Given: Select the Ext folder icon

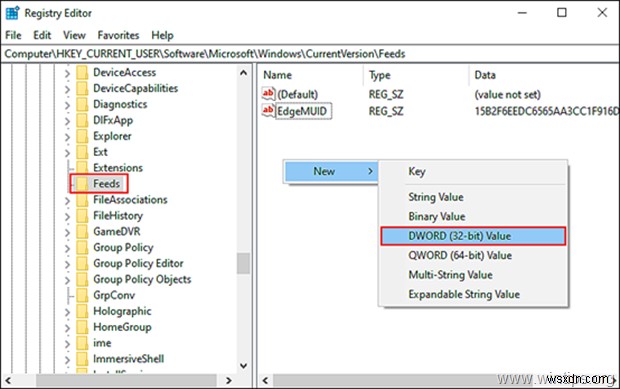Looking at the screenshot, I should 82,152.
